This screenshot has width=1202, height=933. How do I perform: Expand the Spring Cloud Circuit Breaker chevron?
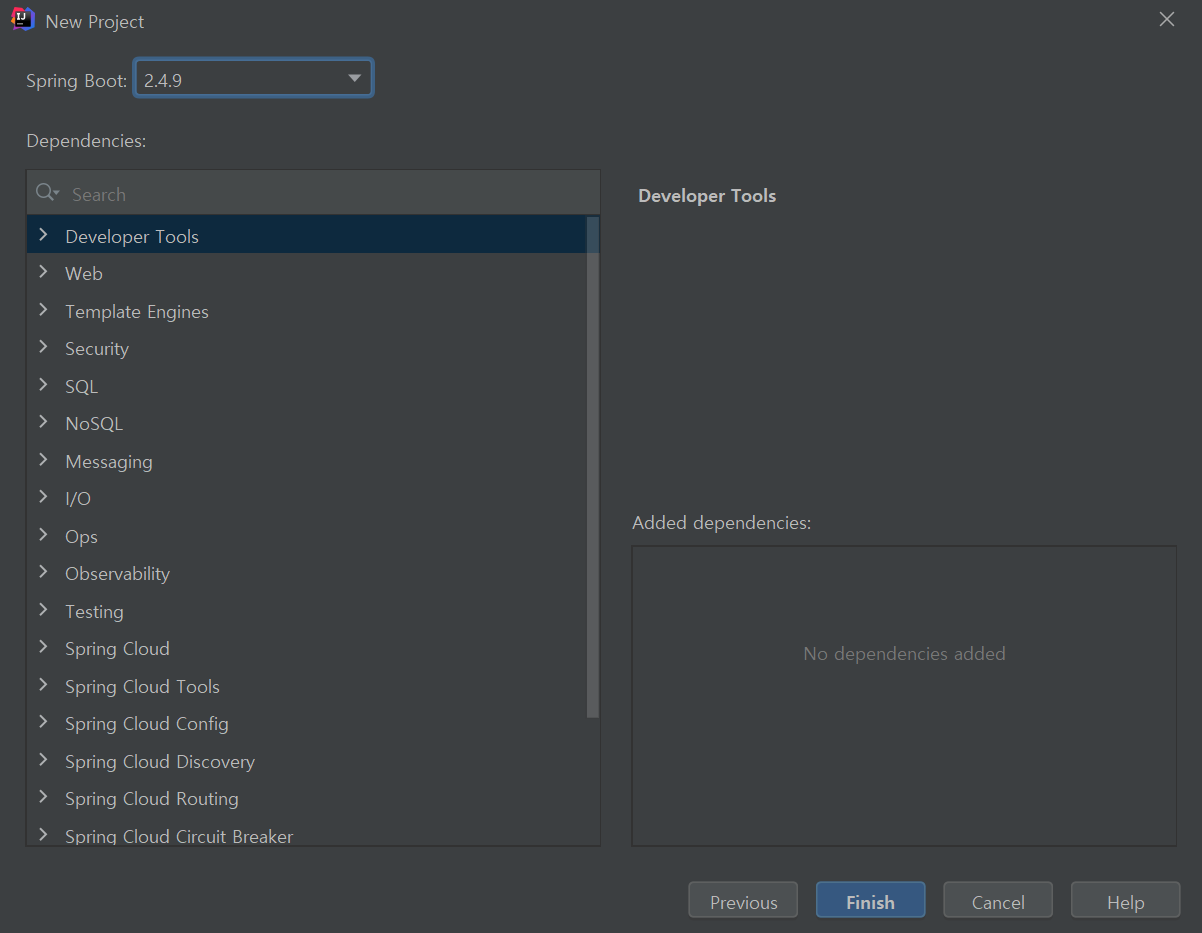(x=43, y=834)
